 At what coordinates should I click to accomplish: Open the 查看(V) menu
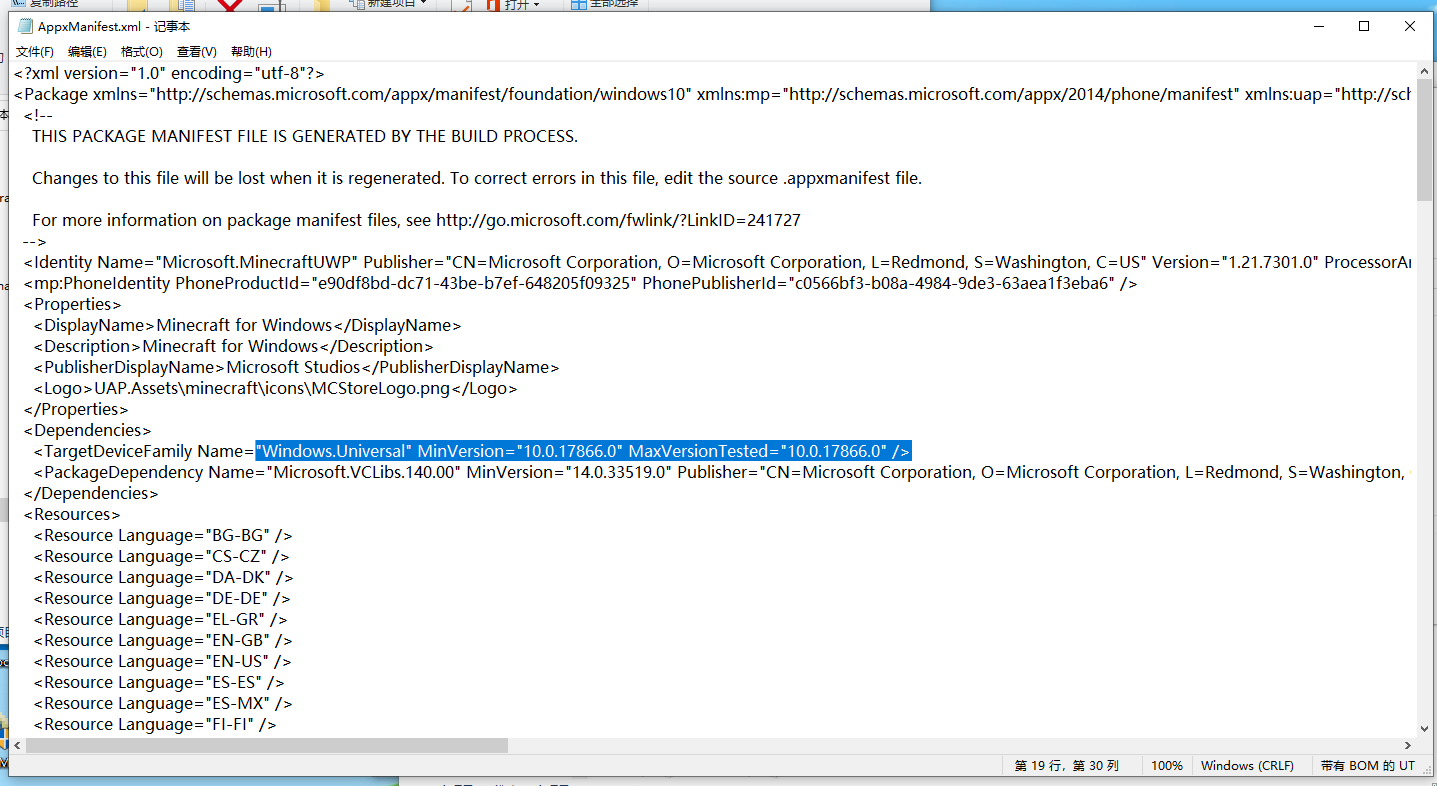click(x=196, y=52)
